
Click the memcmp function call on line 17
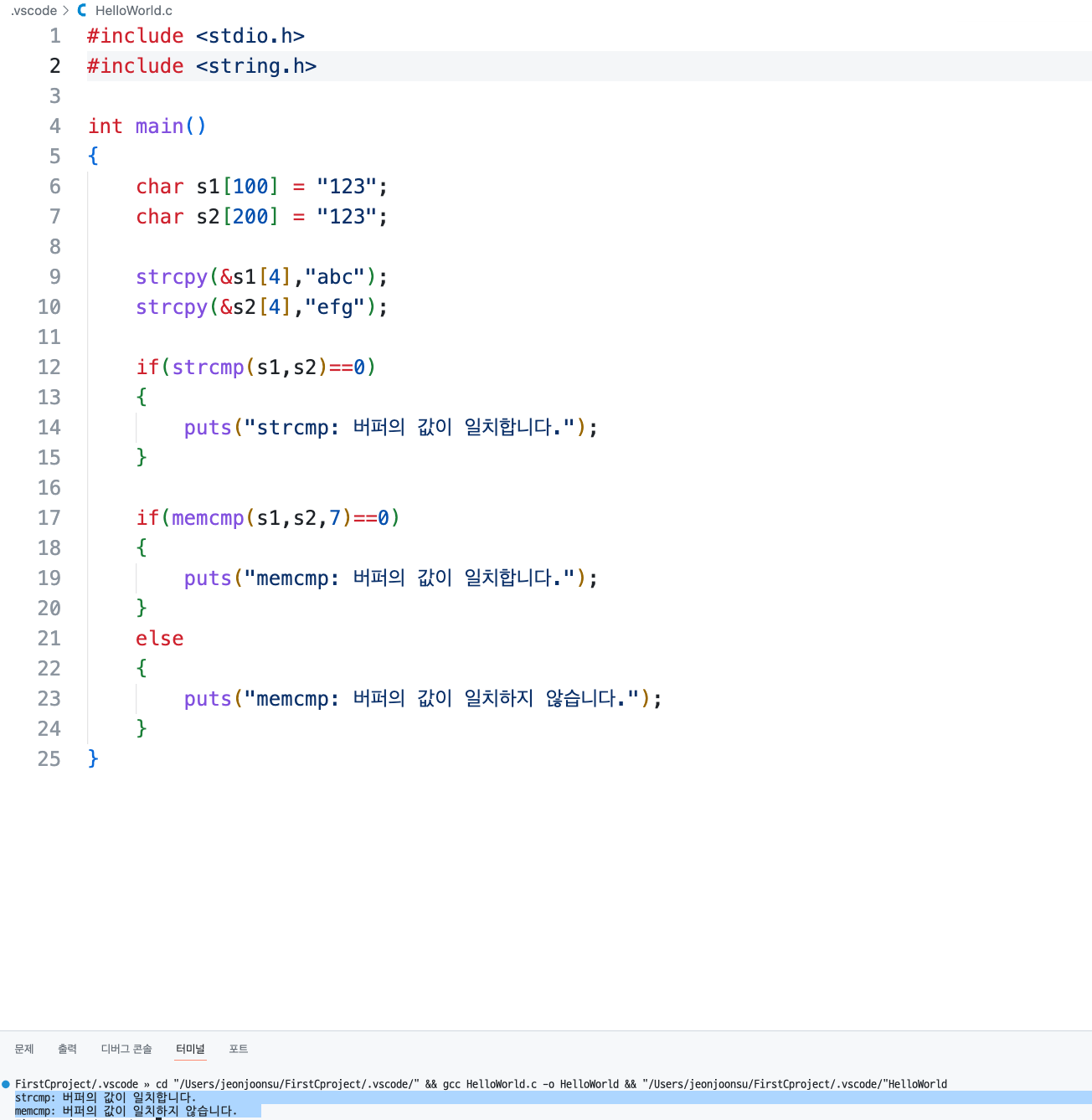208,518
